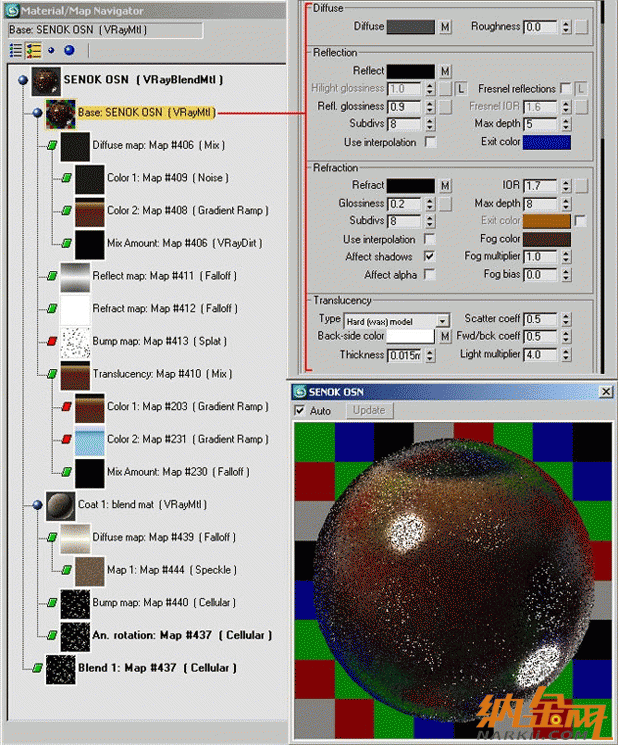Select blue sphere icon of Base: SENOK OSN
The height and width of the screenshot is (745, 618).
pos(38,113)
